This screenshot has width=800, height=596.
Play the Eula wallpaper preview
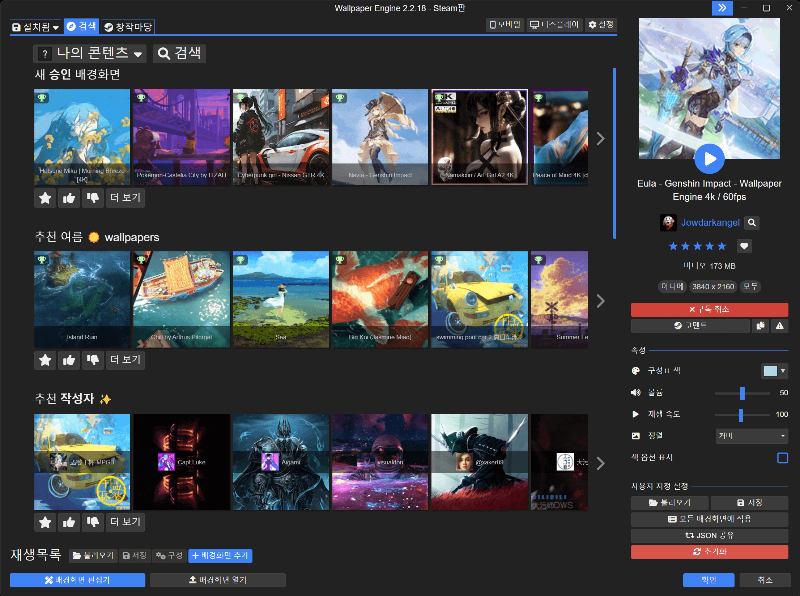click(x=709, y=159)
